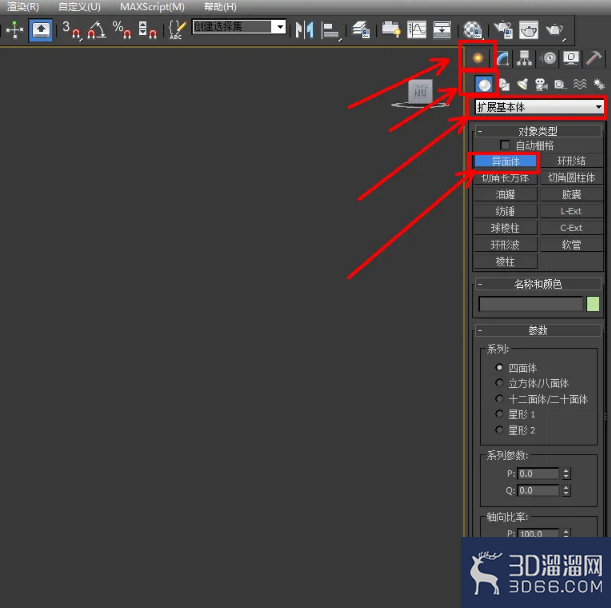Select the Space Warps wave icon
The width and height of the screenshot is (611, 608).
(x=579, y=84)
